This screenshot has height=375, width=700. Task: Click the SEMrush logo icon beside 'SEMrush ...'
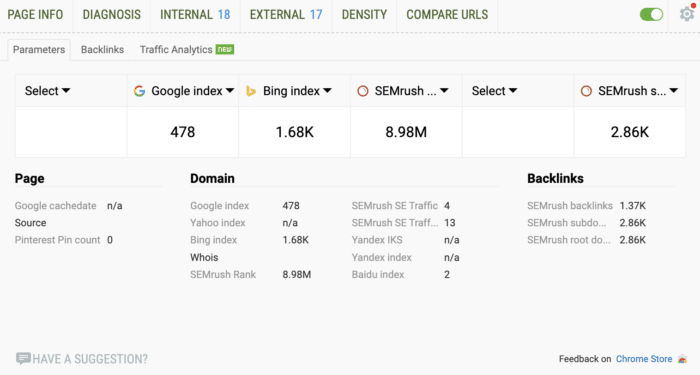point(363,91)
